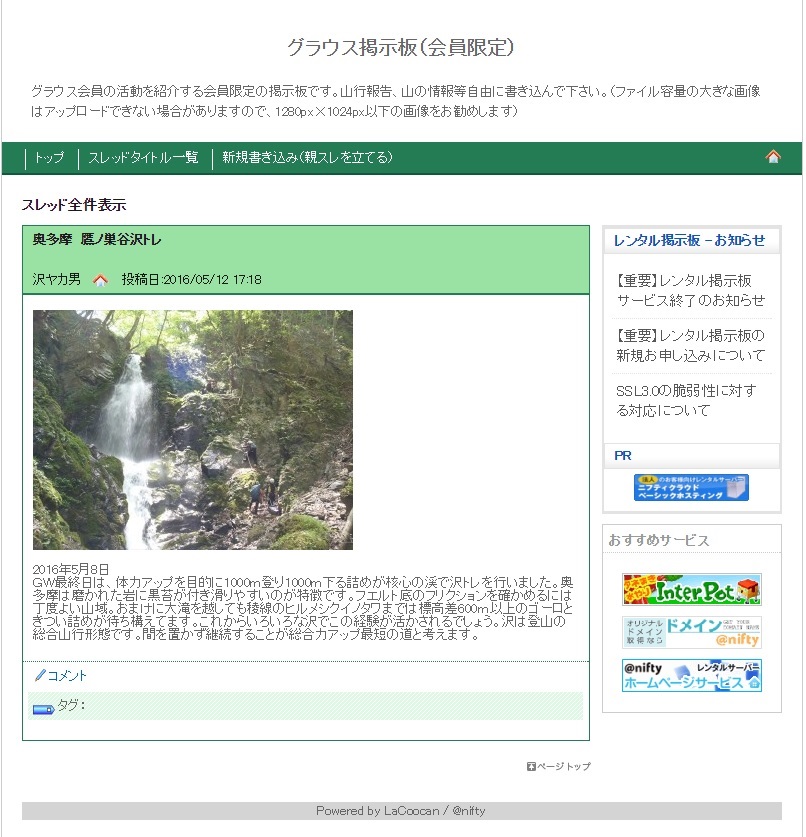
Task: Open スレッドタイトル一覧 in the navbar
Action: pos(143,157)
